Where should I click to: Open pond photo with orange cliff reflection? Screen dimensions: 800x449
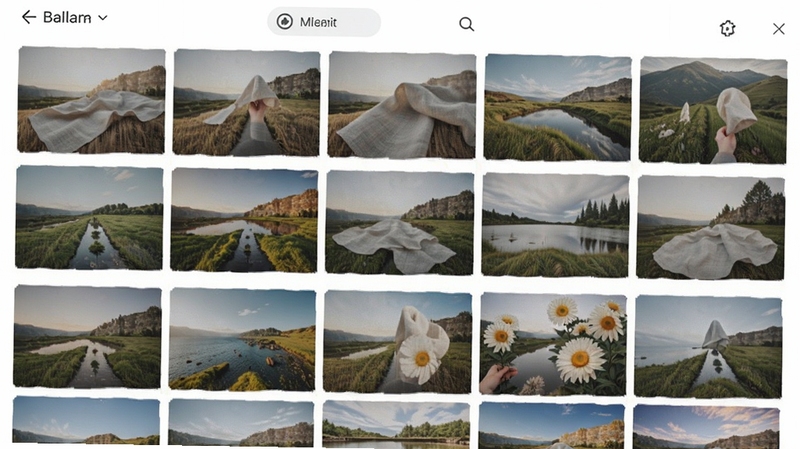click(244, 220)
